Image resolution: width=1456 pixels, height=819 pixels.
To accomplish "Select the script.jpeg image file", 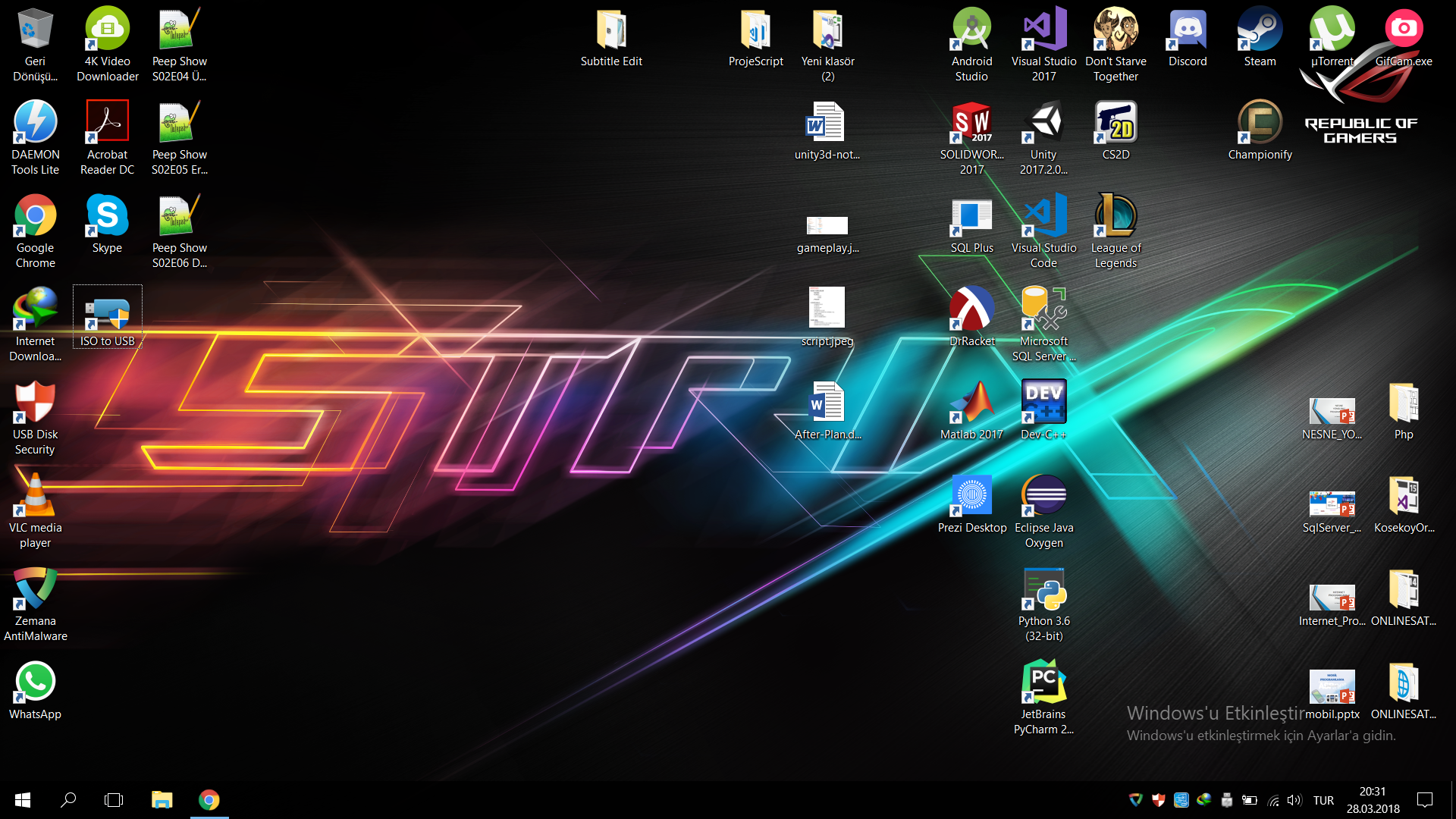I will click(x=827, y=317).
